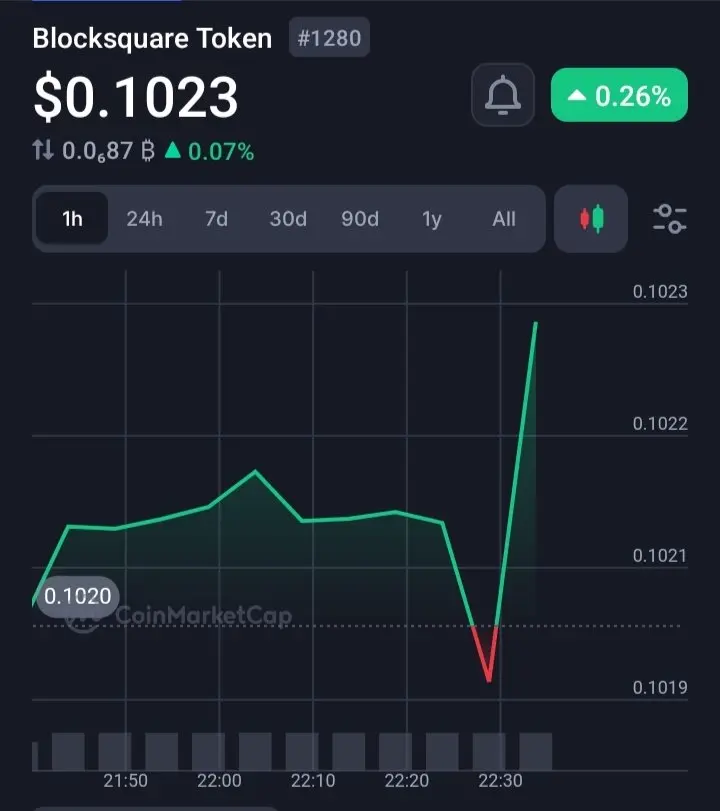Viewport: 720px width, 811px height.
Task: Tap the 0.1021 price axis label
Action: point(660,555)
